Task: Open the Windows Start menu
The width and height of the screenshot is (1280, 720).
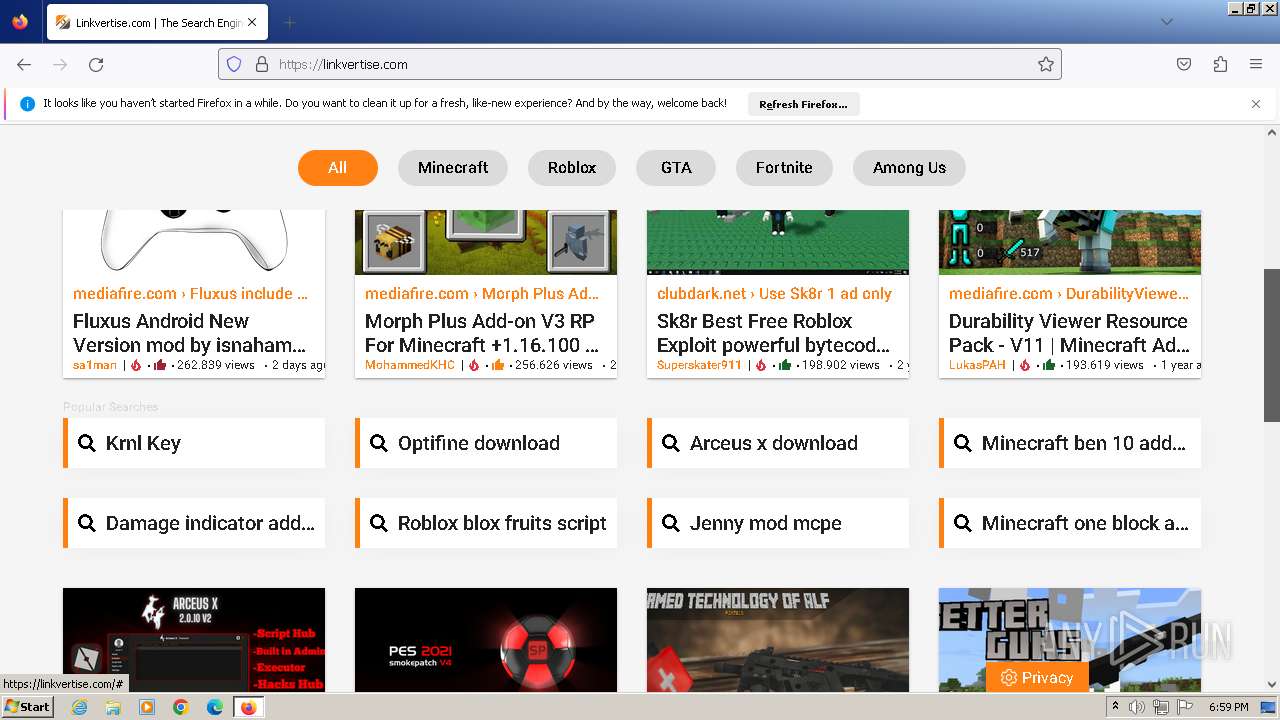Action: (x=28, y=707)
